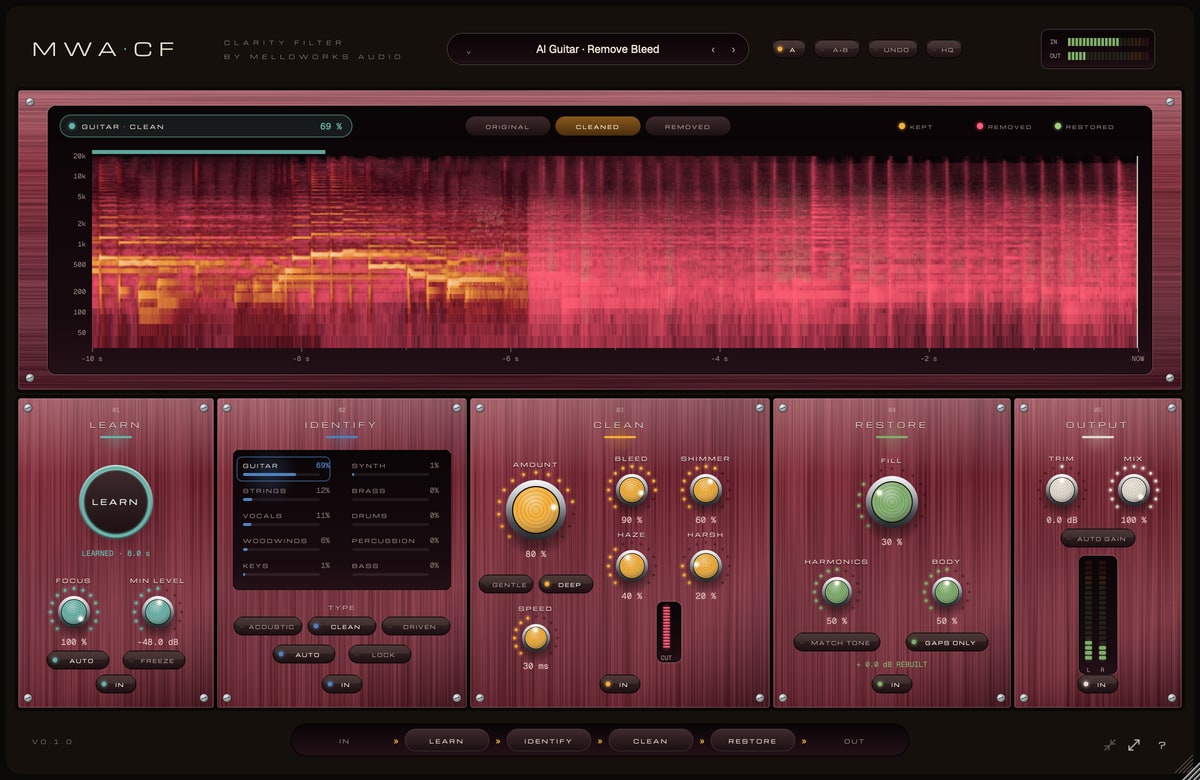Viewport: 1200px width, 780px height.
Task: Select the KEYS 1% instrument row
Action: point(286,568)
